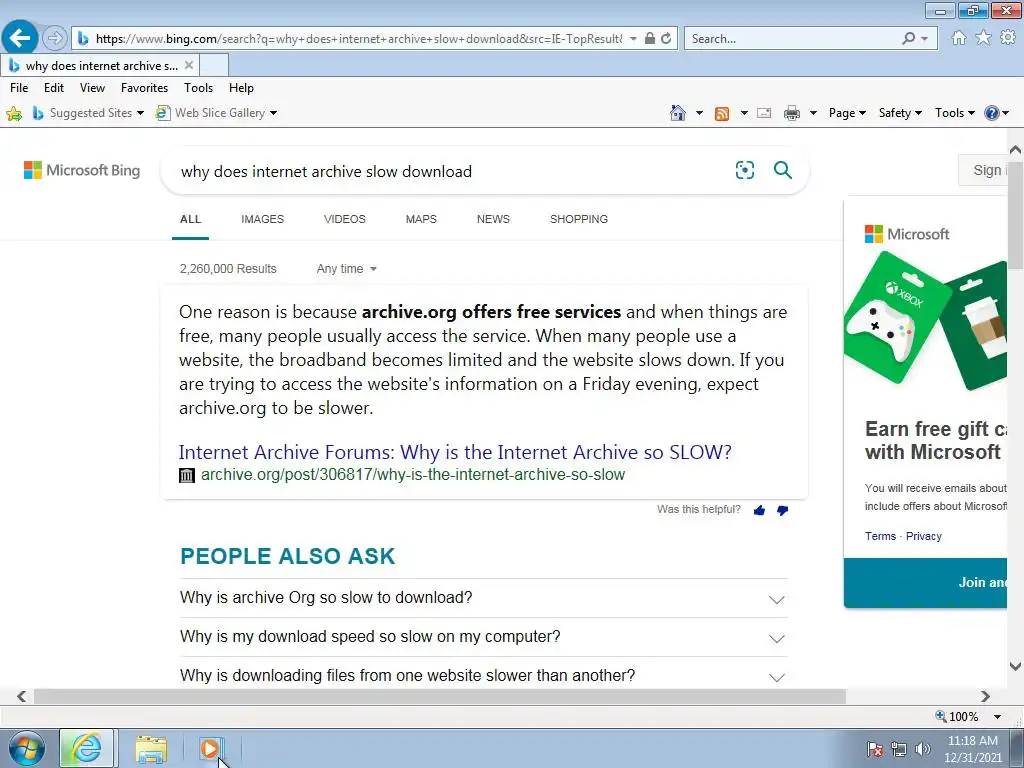
Task: Open the File menu
Action: point(19,88)
